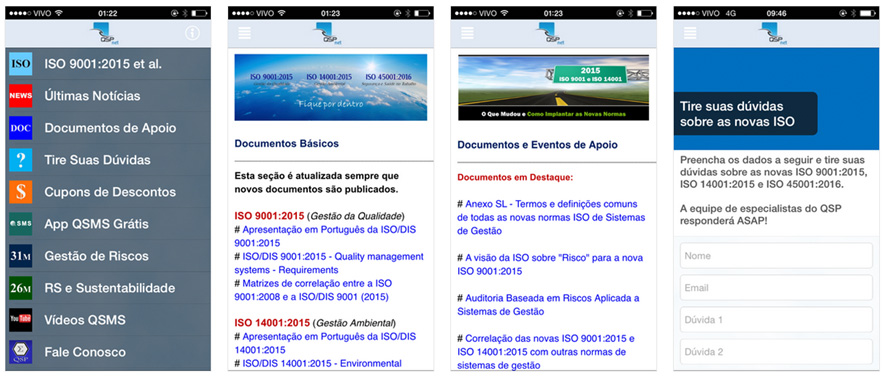Follow the Auditoria Baseada em Riscos link
The width and height of the screenshot is (886, 392).
(x=549, y=304)
